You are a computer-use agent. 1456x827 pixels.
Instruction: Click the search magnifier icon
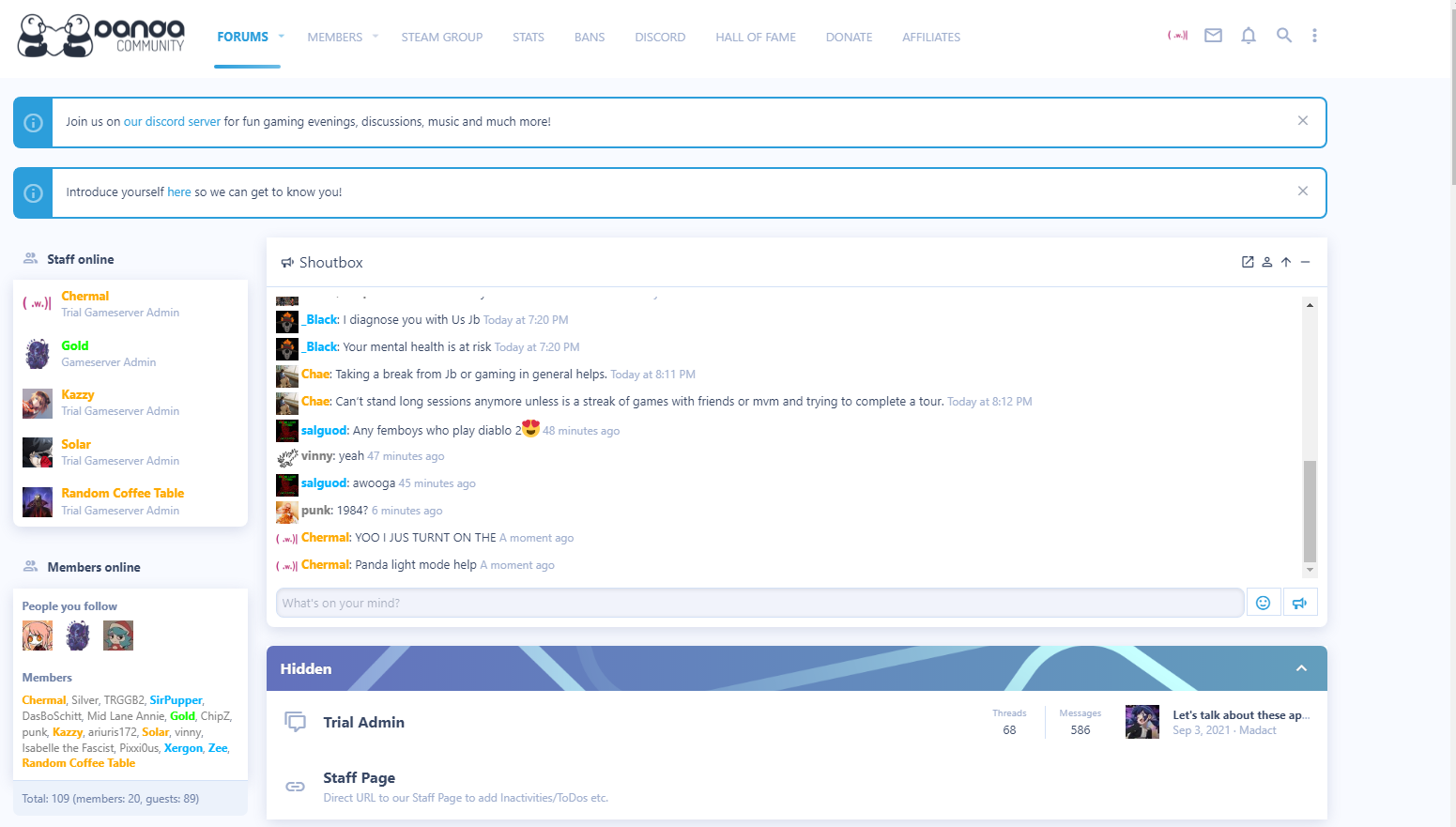pos(1283,36)
